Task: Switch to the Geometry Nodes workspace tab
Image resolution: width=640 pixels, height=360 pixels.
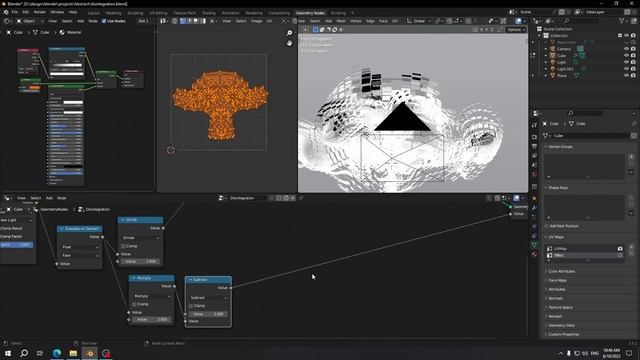Action: 310,13
